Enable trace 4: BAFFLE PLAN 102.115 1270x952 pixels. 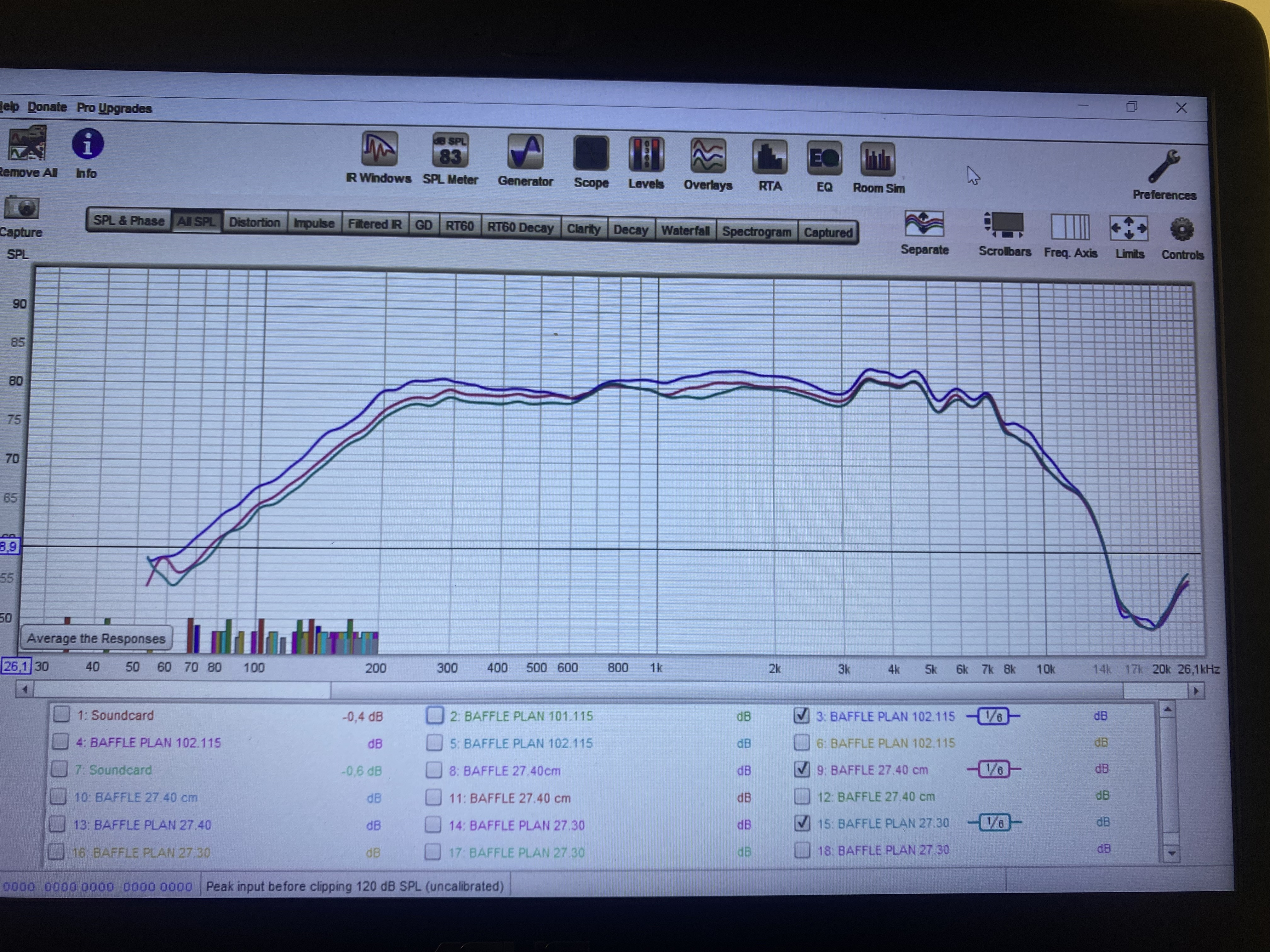pos(60,741)
